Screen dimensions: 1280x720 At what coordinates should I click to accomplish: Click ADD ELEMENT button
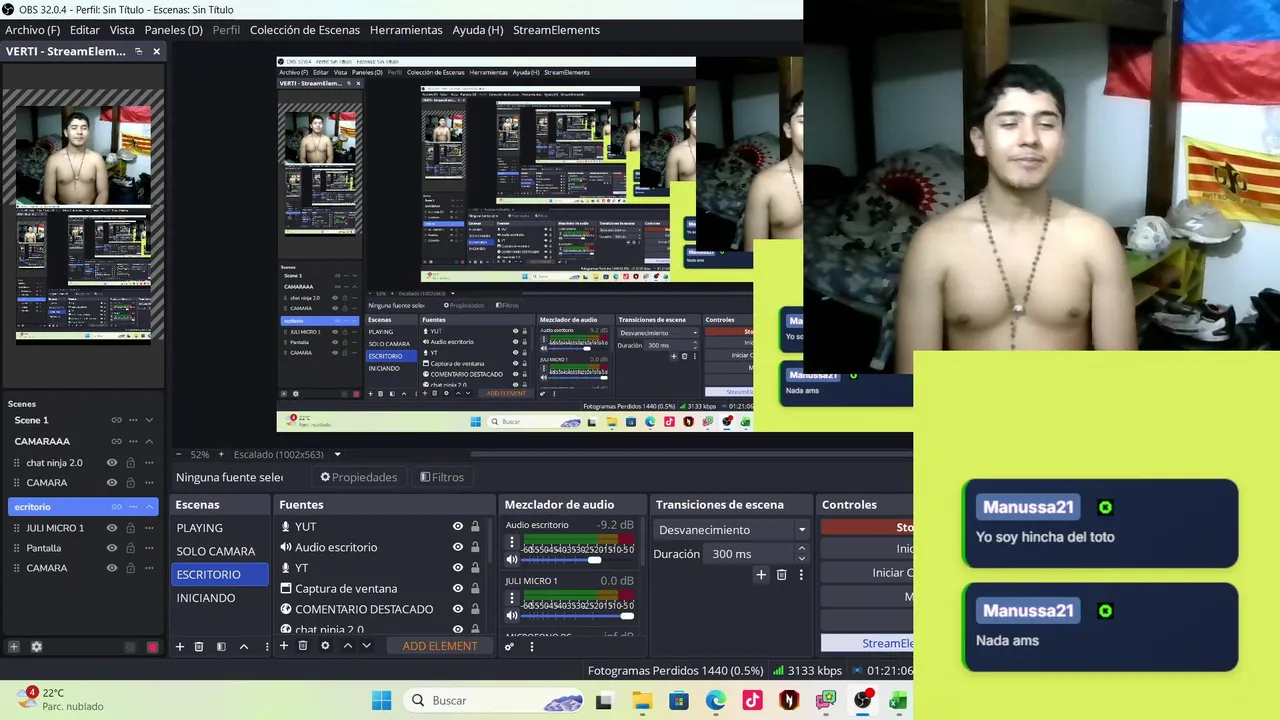[440, 646]
